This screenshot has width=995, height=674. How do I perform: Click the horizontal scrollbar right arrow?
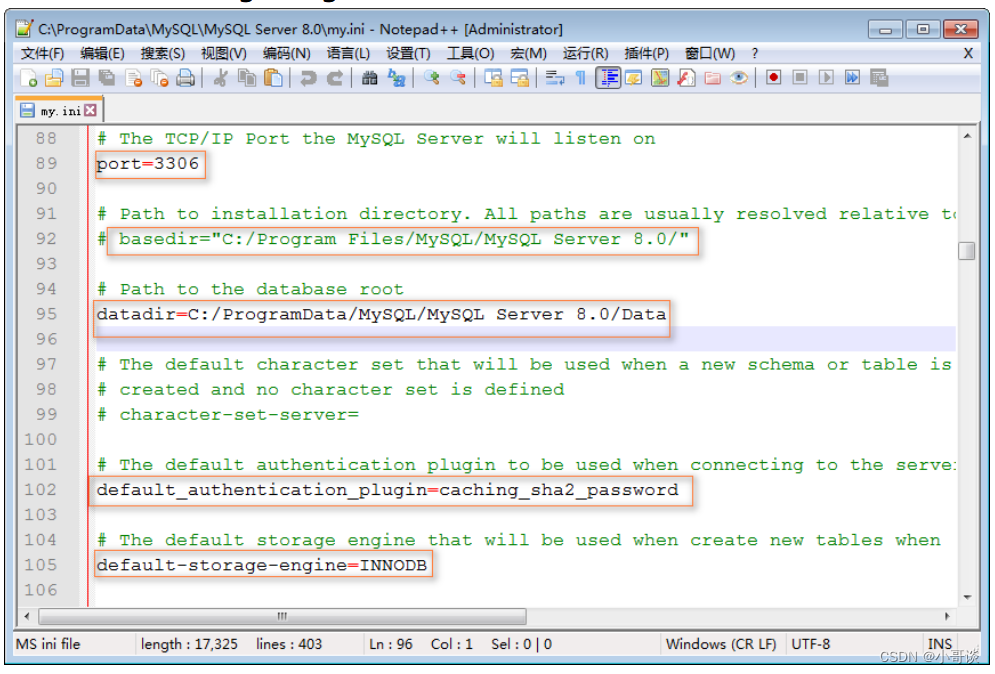click(x=947, y=616)
